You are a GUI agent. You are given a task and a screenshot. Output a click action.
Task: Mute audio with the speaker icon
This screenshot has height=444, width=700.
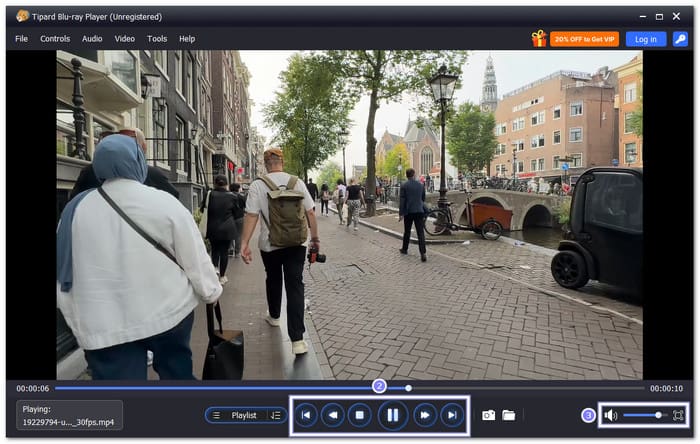click(610, 415)
